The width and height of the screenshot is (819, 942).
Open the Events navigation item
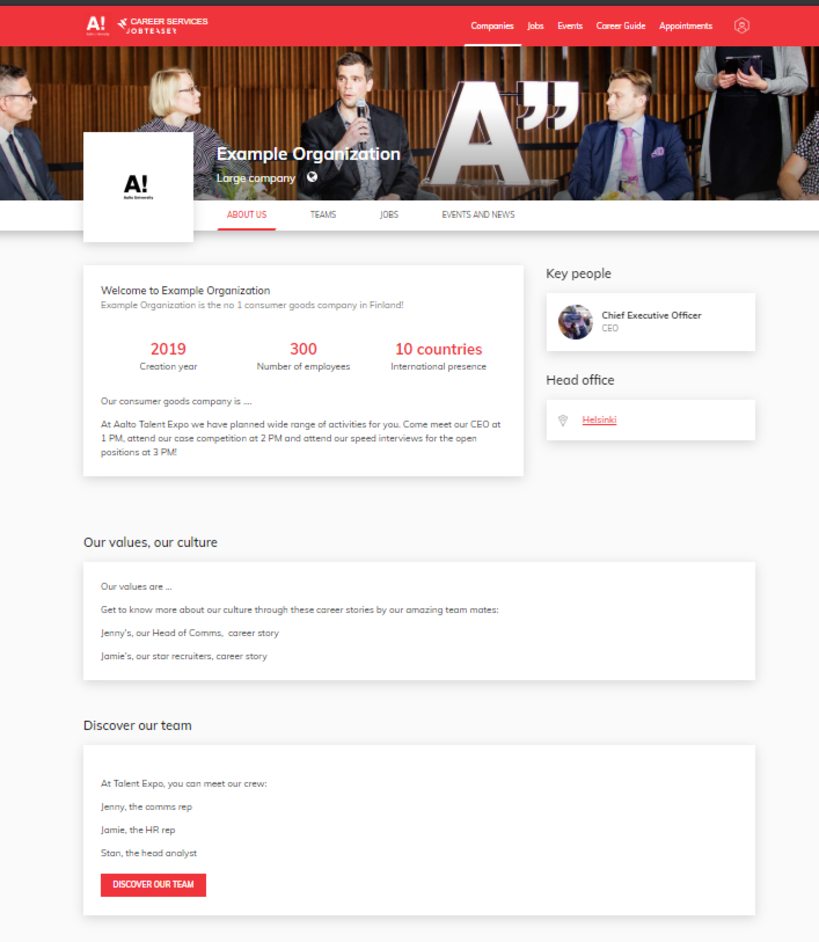click(x=570, y=26)
